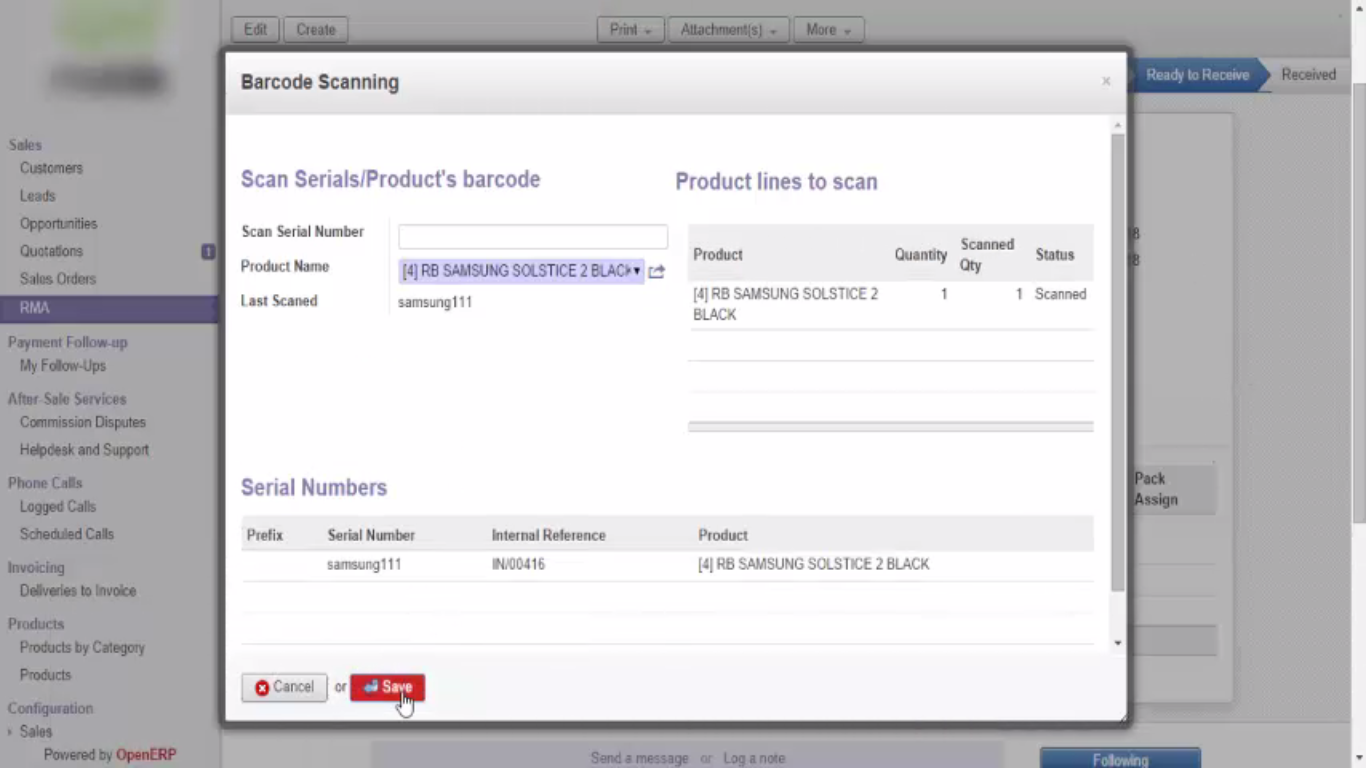Click the Edit button
This screenshot has width=1366, height=768.
(x=256, y=29)
